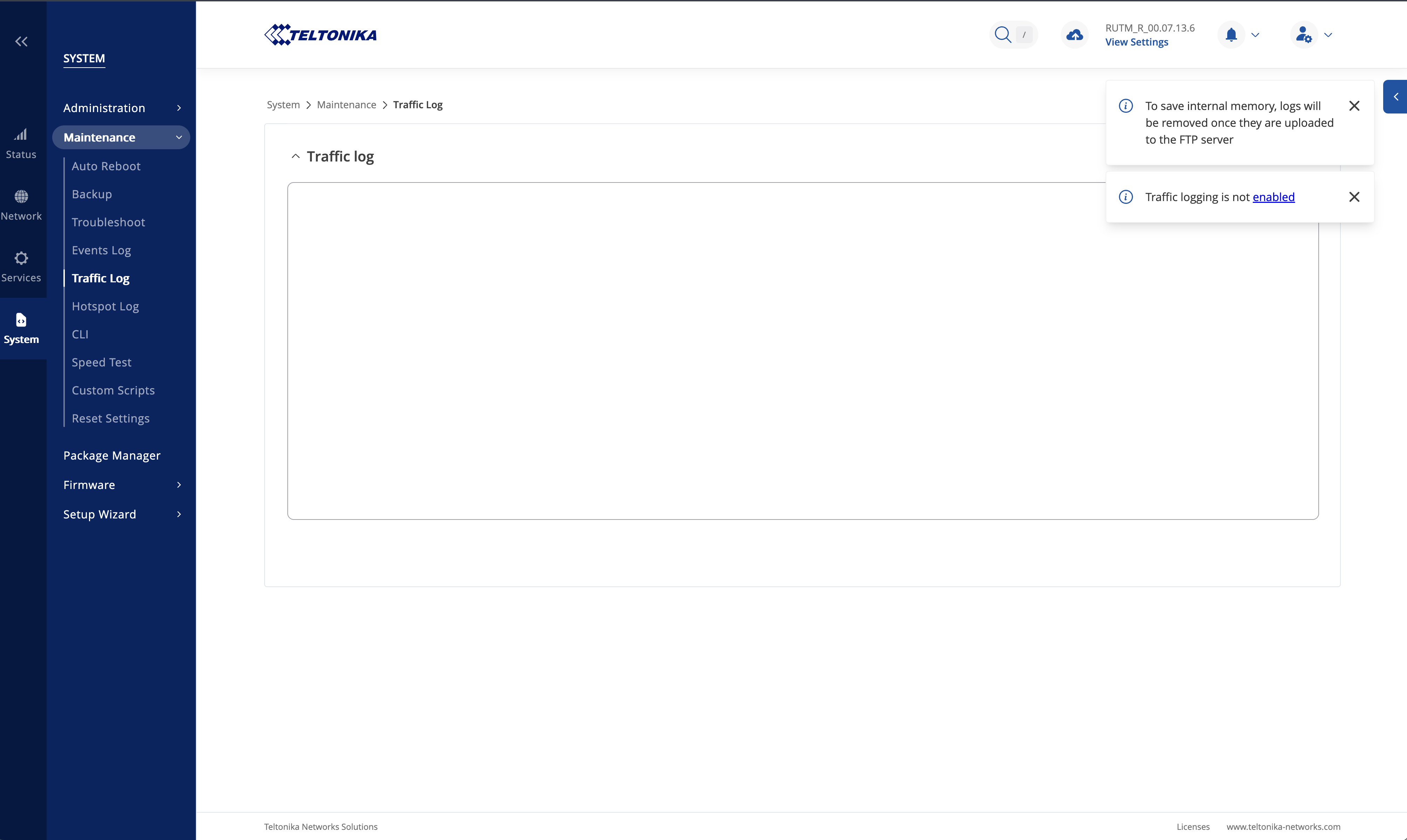Click the search magnifier icon
Viewport: 1407px width, 840px height.
pos(1003,35)
